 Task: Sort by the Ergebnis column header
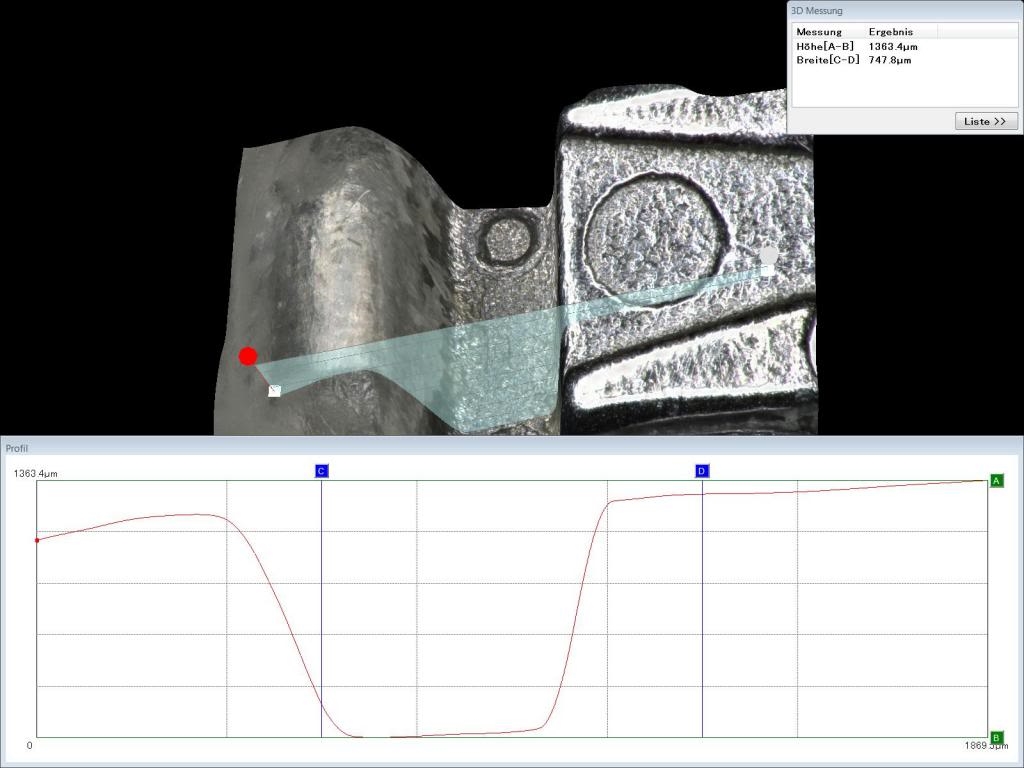click(x=890, y=32)
